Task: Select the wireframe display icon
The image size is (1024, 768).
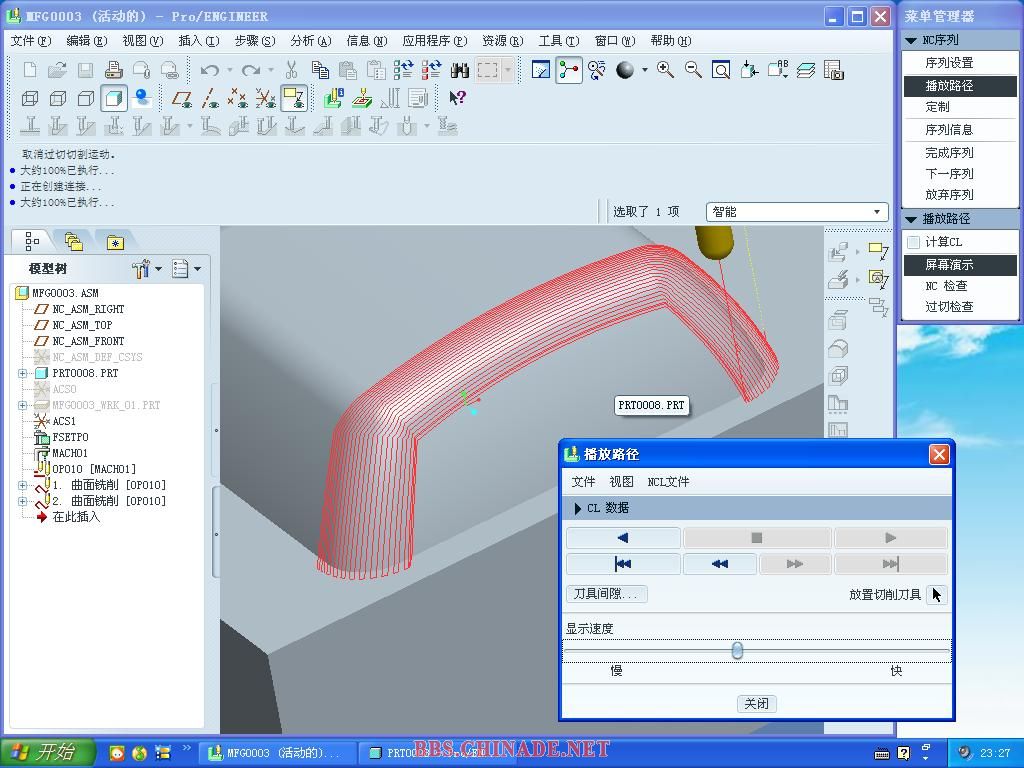Action: [x=30, y=99]
